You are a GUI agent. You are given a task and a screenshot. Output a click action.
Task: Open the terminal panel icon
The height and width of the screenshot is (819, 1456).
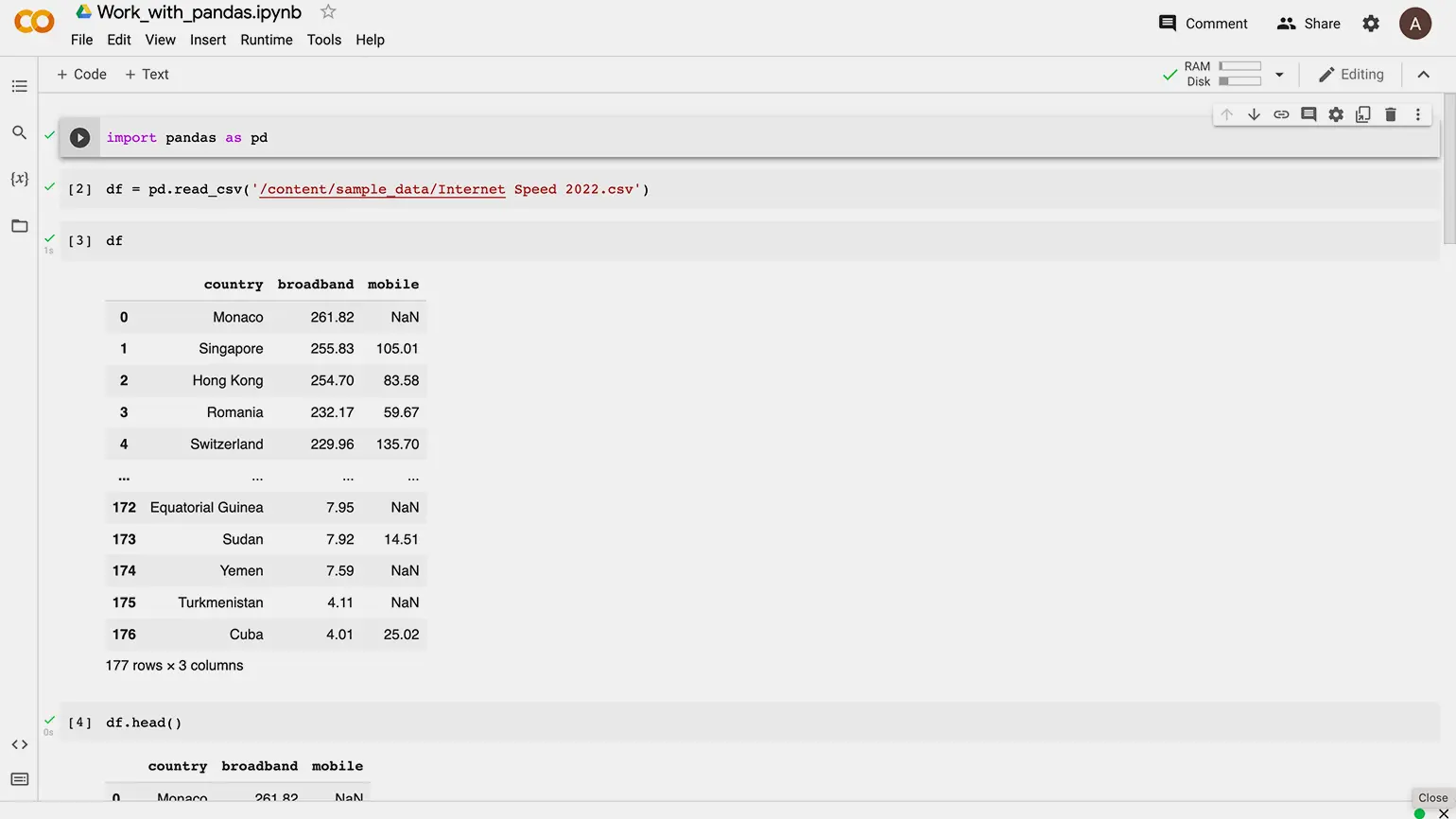(x=19, y=779)
